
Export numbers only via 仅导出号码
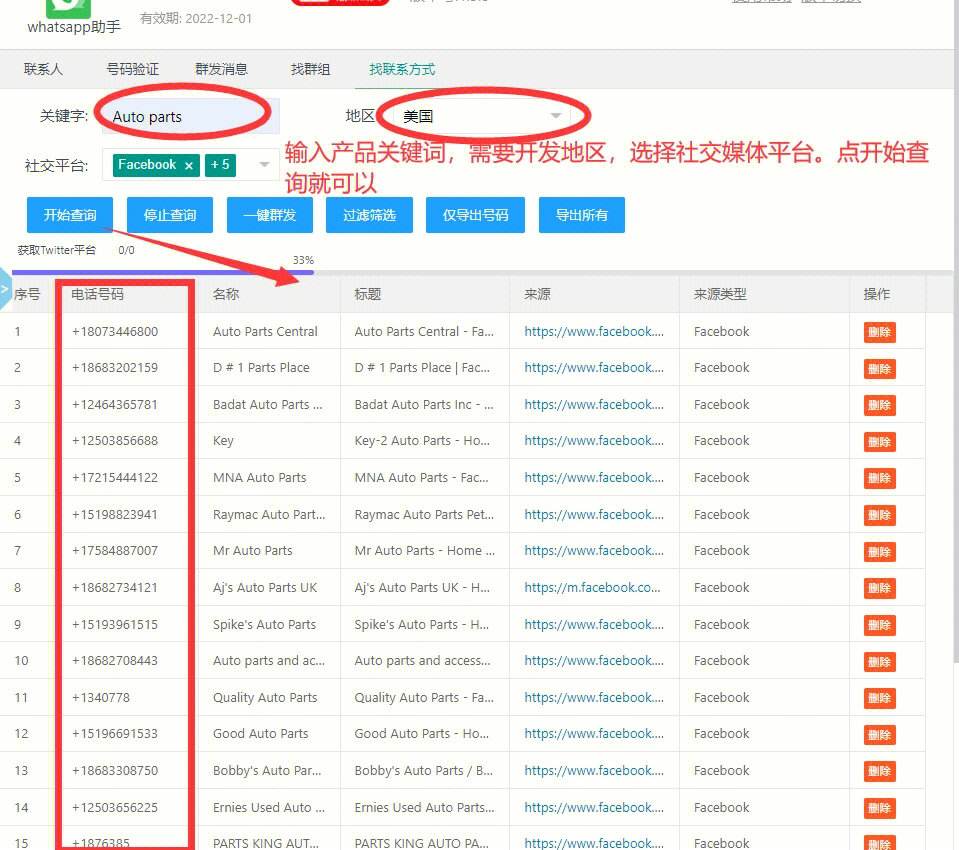pos(475,215)
